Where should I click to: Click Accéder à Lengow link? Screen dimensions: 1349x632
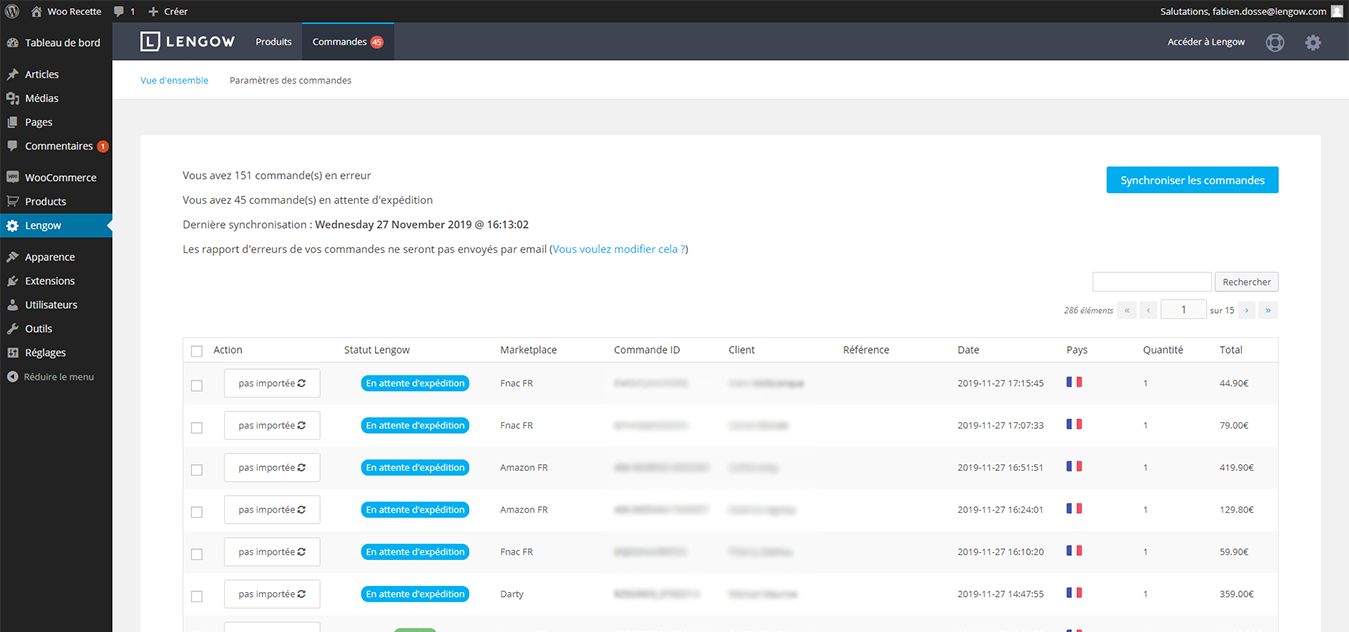1206,42
